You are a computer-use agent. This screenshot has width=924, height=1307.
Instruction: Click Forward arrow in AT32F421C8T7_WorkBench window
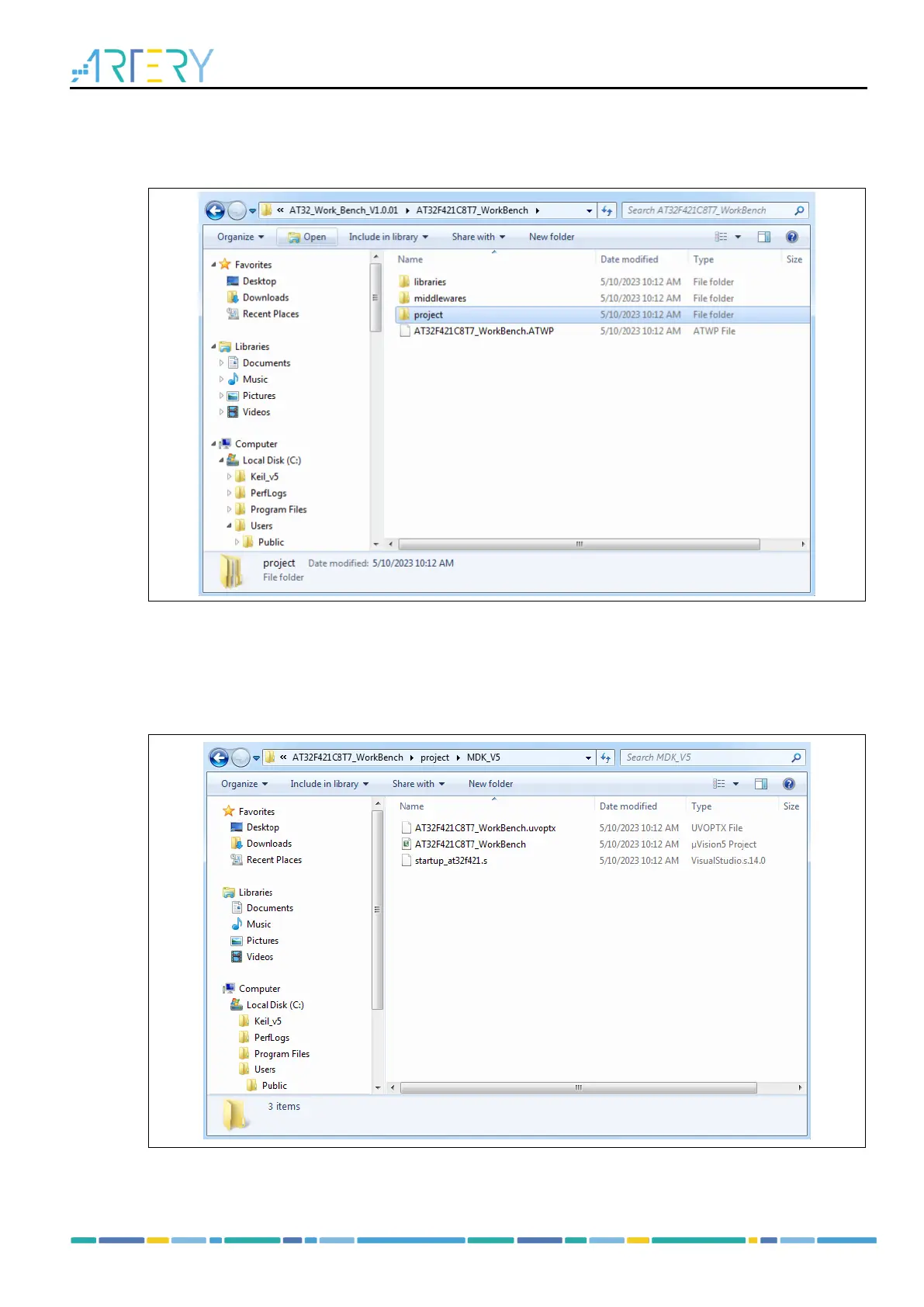tap(237, 210)
